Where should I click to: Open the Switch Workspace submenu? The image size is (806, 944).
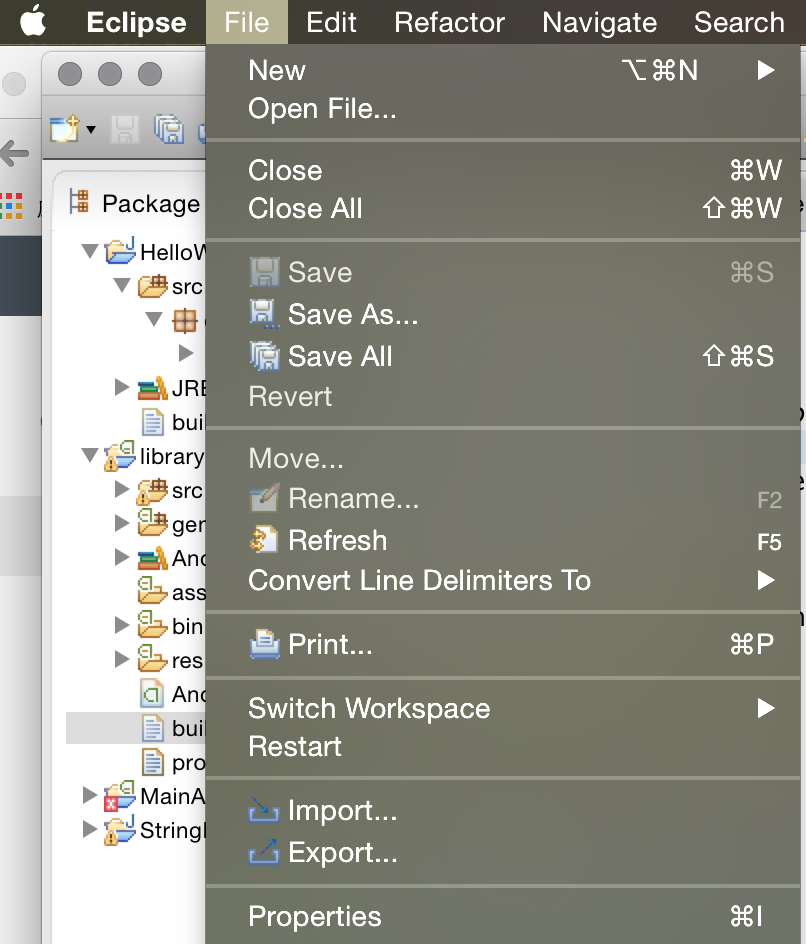click(x=503, y=709)
